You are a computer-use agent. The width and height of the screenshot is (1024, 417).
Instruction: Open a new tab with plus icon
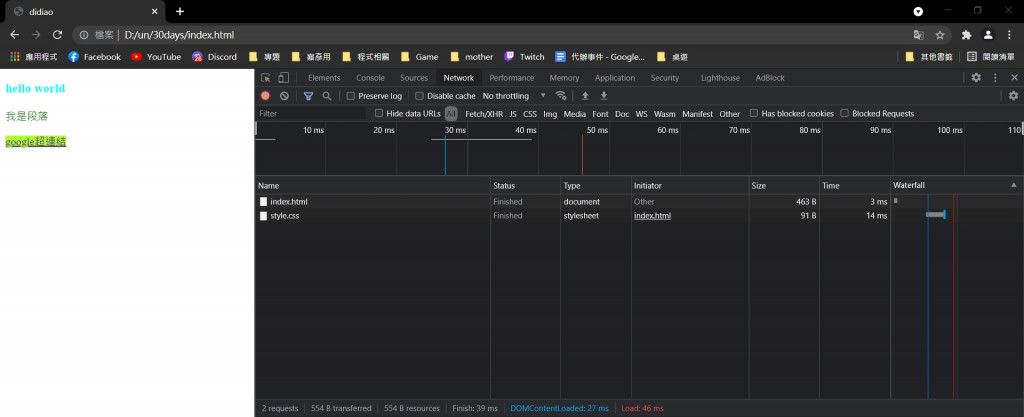(x=180, y=11)
